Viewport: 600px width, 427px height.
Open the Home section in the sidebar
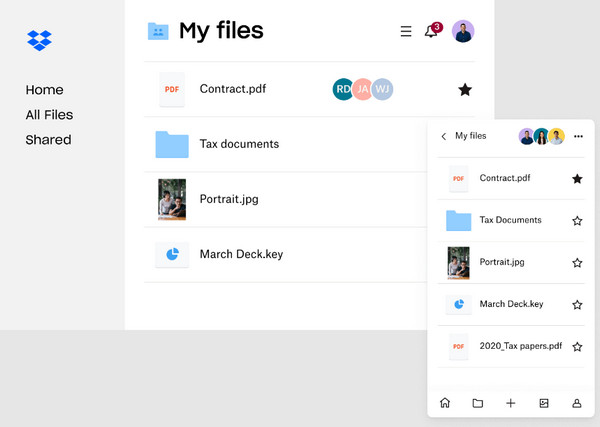point(44,90)
